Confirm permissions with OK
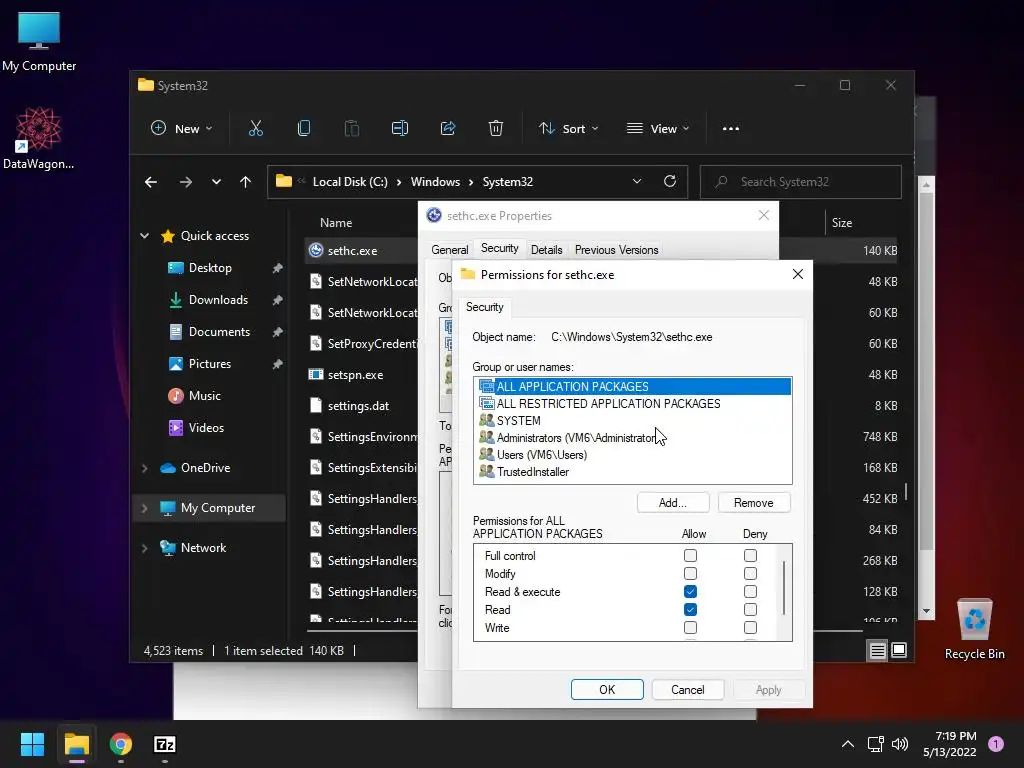Viewport: 1024px width, 768px height. [x=607, y=690]
